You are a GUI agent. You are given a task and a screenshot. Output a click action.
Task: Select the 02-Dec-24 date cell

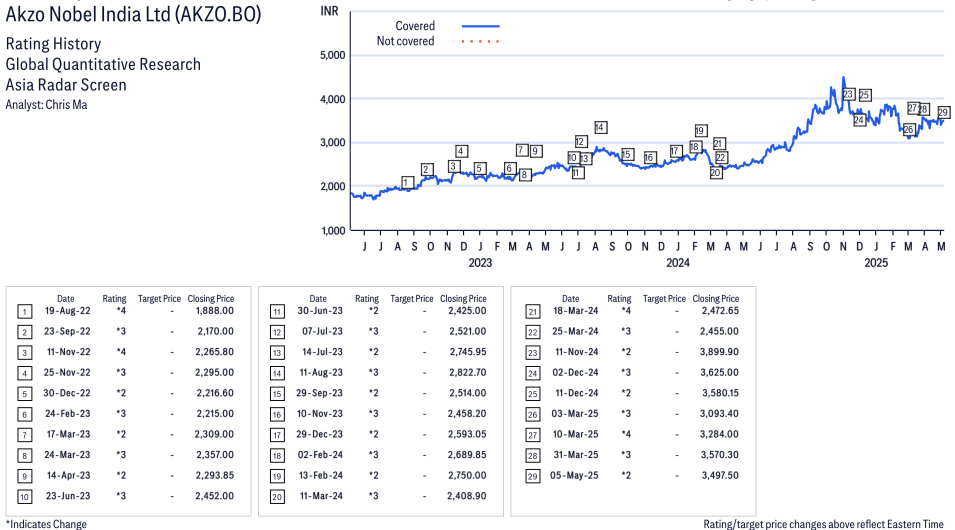pos(575,372)
